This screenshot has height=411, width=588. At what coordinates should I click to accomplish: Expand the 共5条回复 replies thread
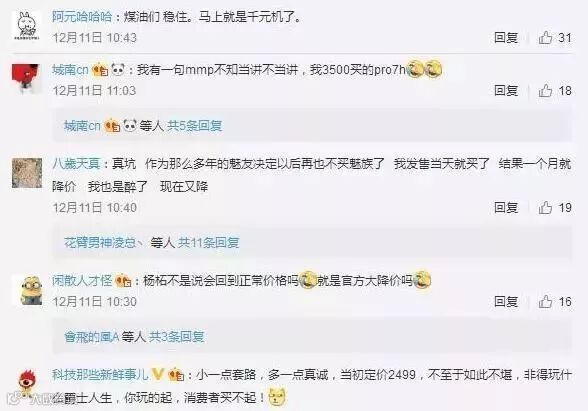click(x=195, y=126)
